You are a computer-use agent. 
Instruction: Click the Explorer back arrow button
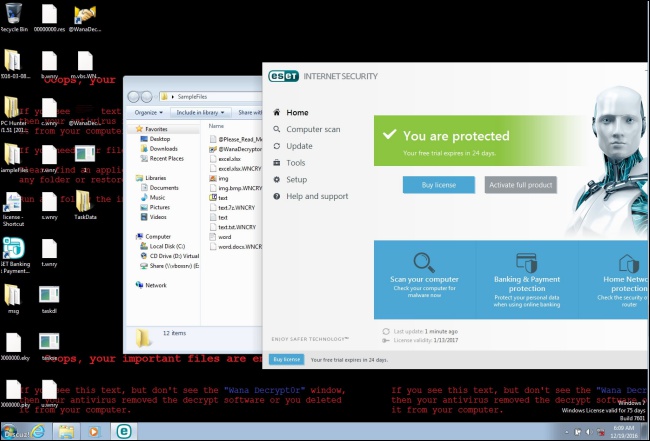point(133,97)
